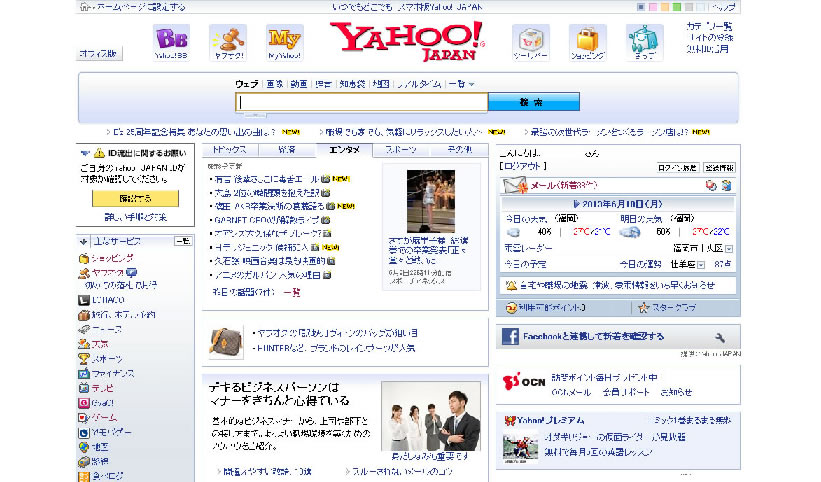Screen dimensions: 821x482
Task: Open Facebook connect new arrivals link
Action: 593,337
